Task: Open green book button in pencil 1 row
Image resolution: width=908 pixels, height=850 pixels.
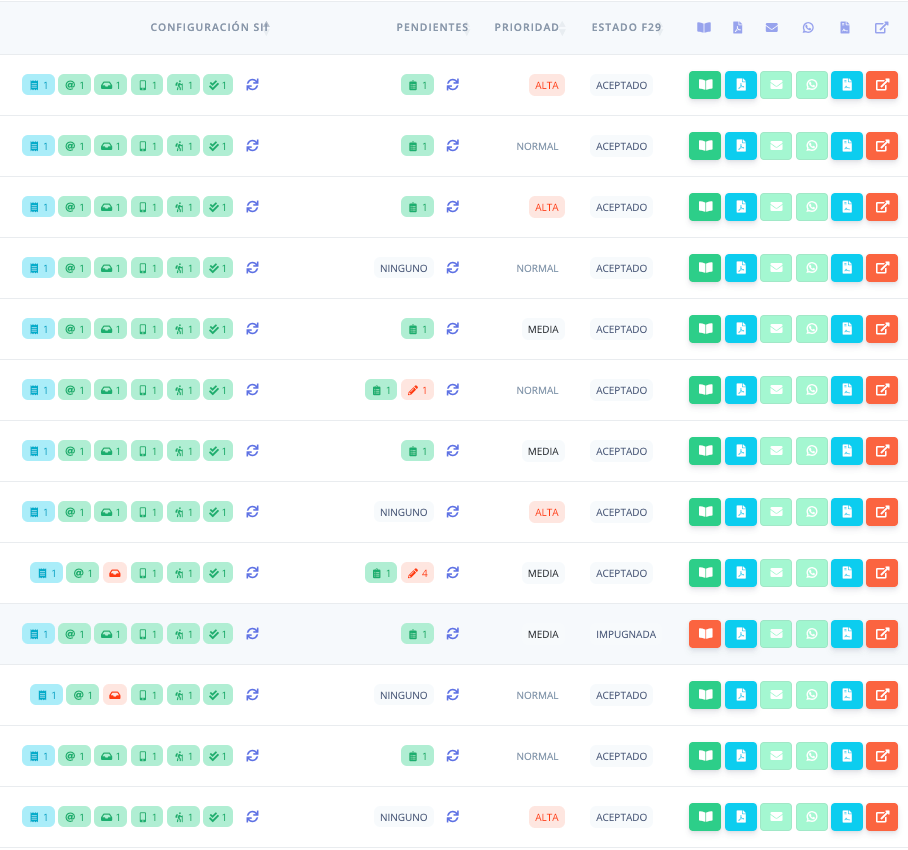Action: (x=705, y=390)
